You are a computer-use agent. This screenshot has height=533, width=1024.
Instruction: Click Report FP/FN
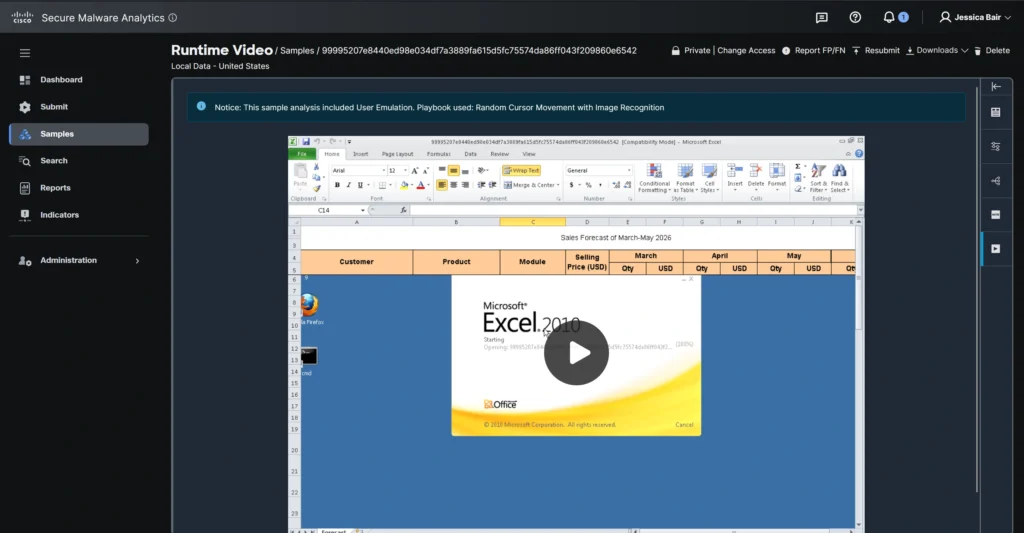(814, 50)
